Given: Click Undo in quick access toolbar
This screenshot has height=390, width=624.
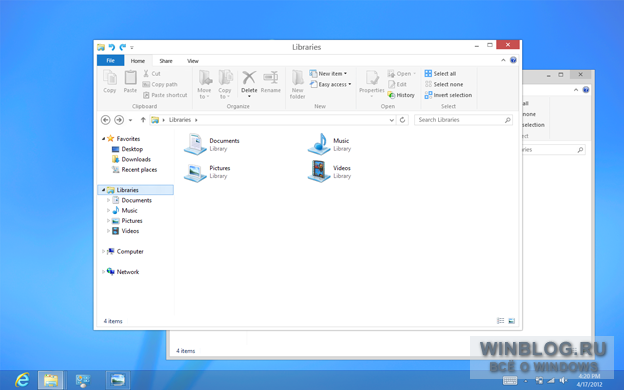Looking at the screenshot, I should [x=112, y=47].
